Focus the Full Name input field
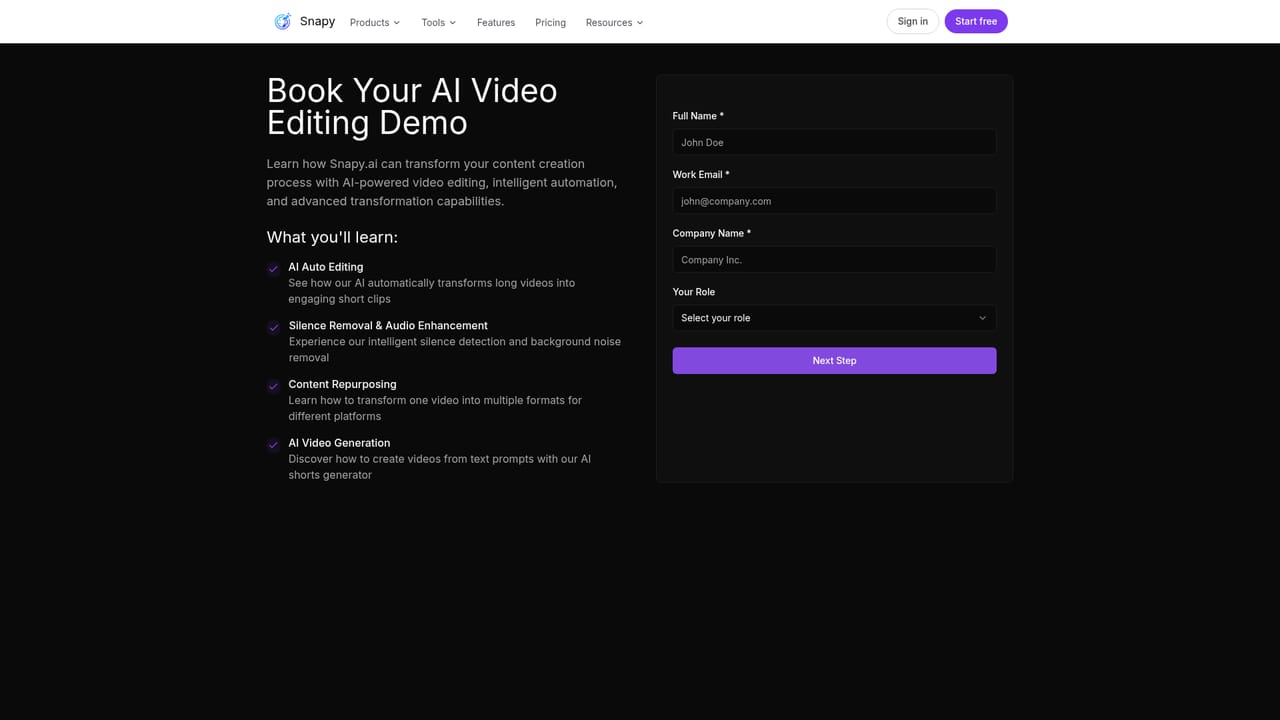The width and height of the screenshot is (1280, 720). click(834, 142)
